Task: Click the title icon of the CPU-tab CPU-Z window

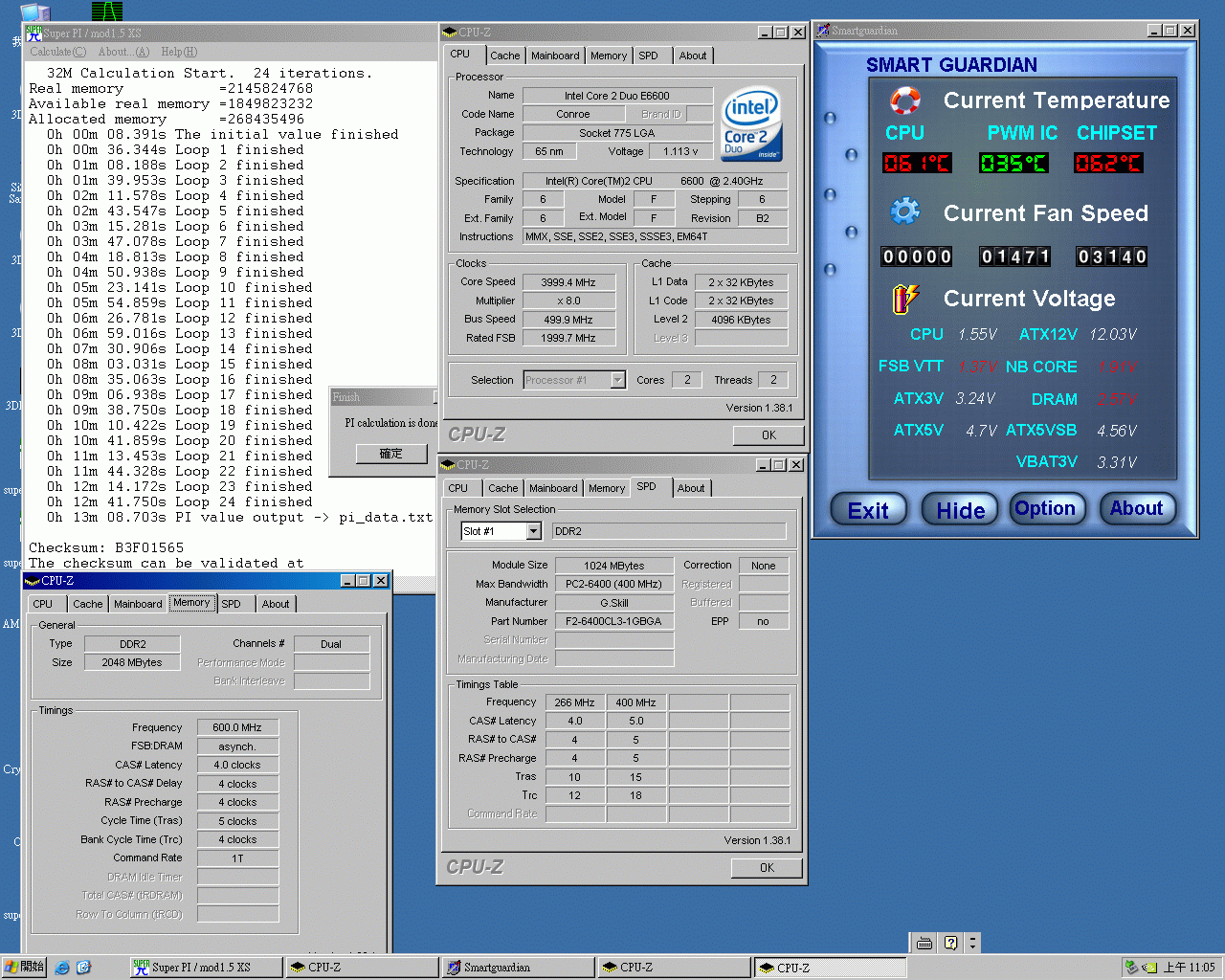Action: coord(450,33)
